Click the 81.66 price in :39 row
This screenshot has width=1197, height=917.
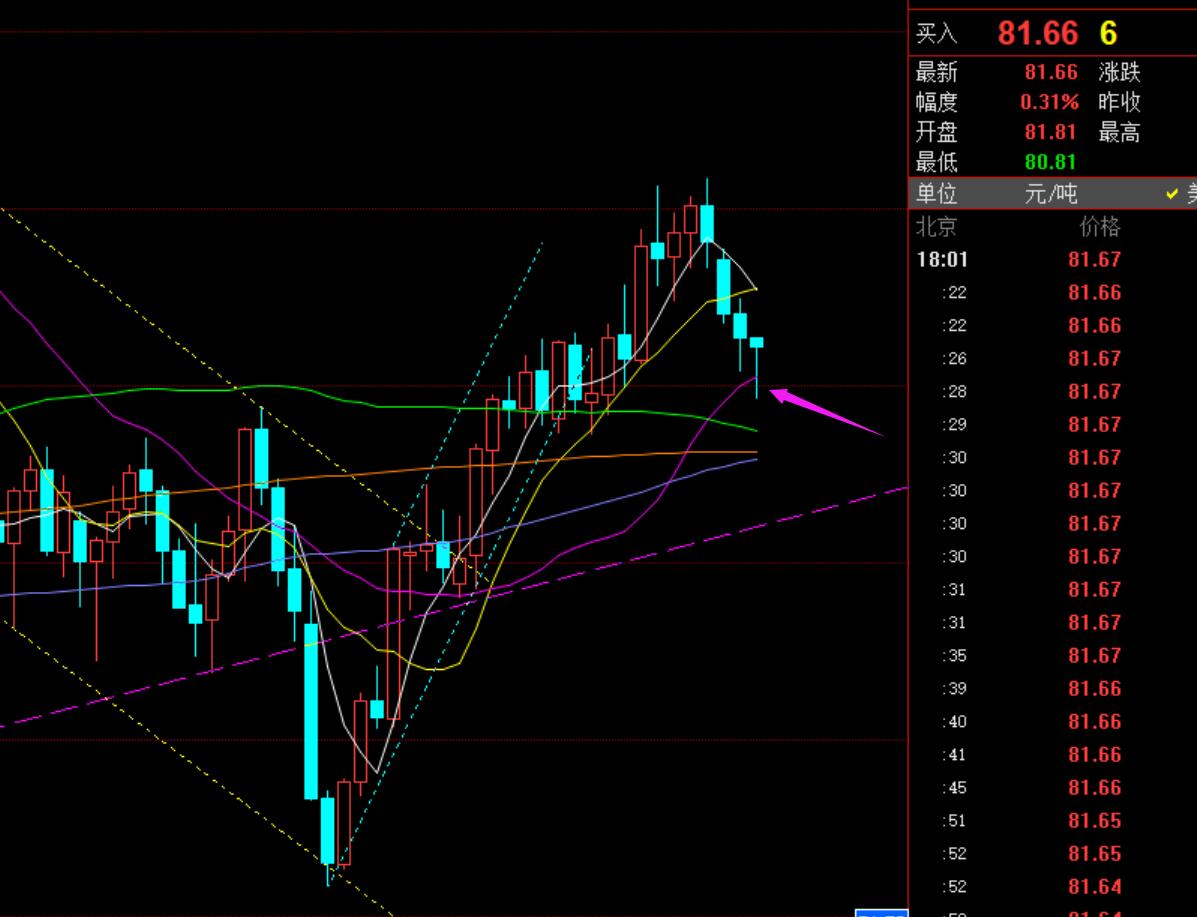click(x=1095, y=689)
